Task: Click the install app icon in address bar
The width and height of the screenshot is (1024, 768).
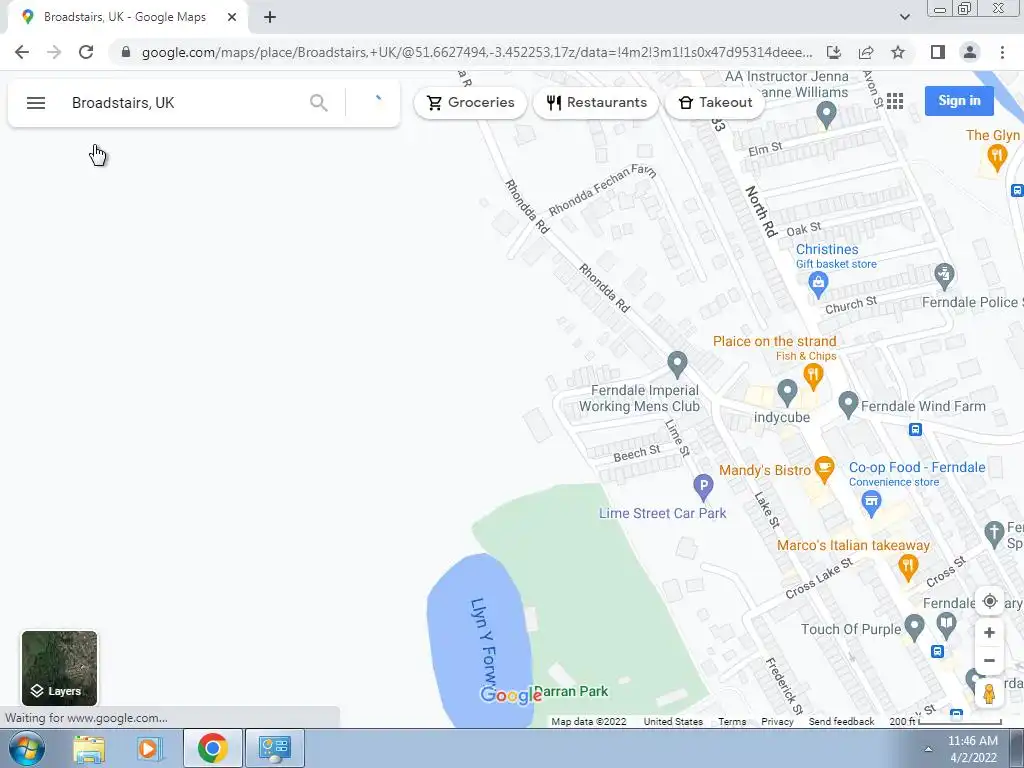Action: click(x=834, y=52)
